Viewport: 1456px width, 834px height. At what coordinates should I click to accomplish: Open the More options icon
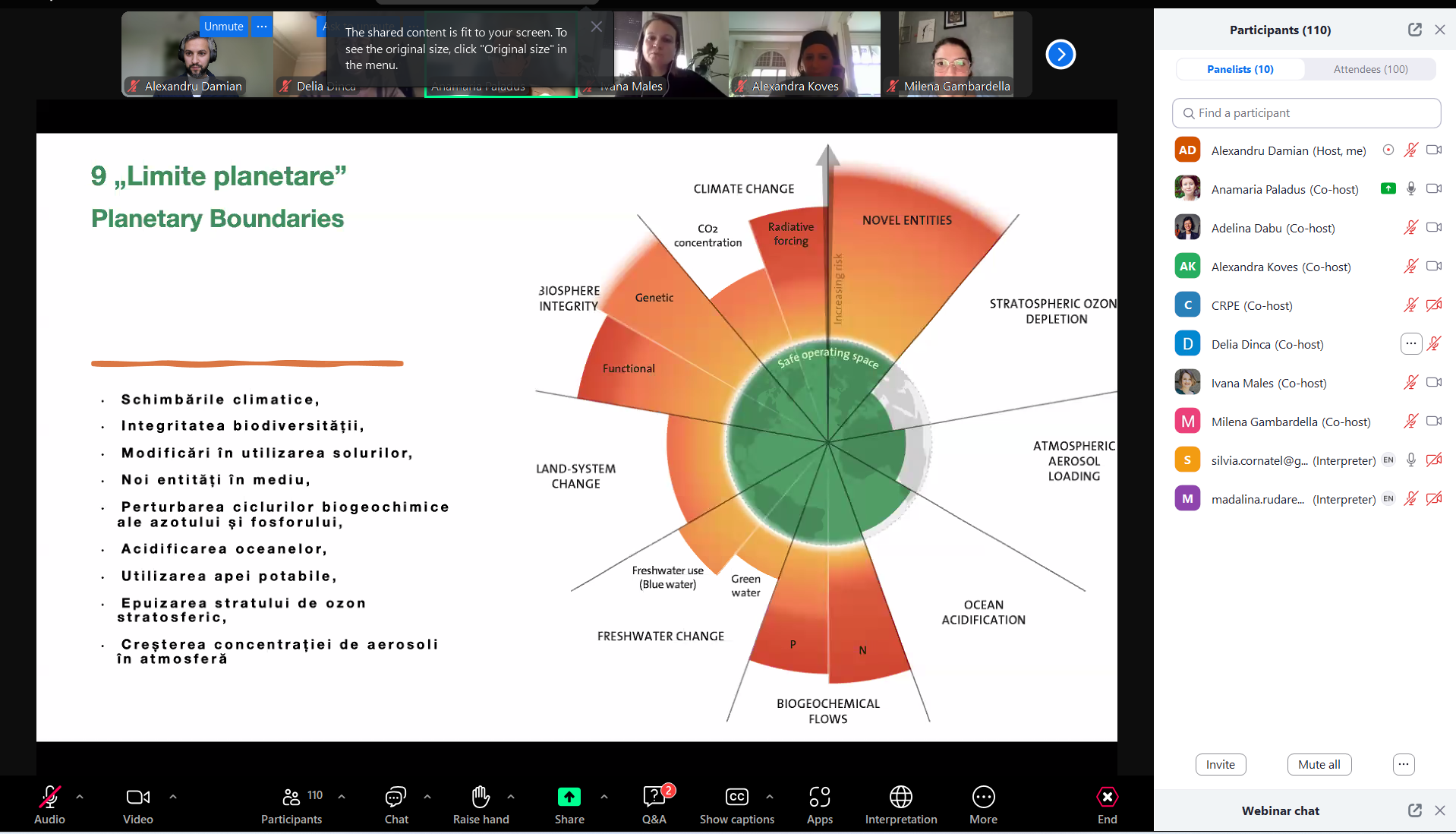pos(983,798)
